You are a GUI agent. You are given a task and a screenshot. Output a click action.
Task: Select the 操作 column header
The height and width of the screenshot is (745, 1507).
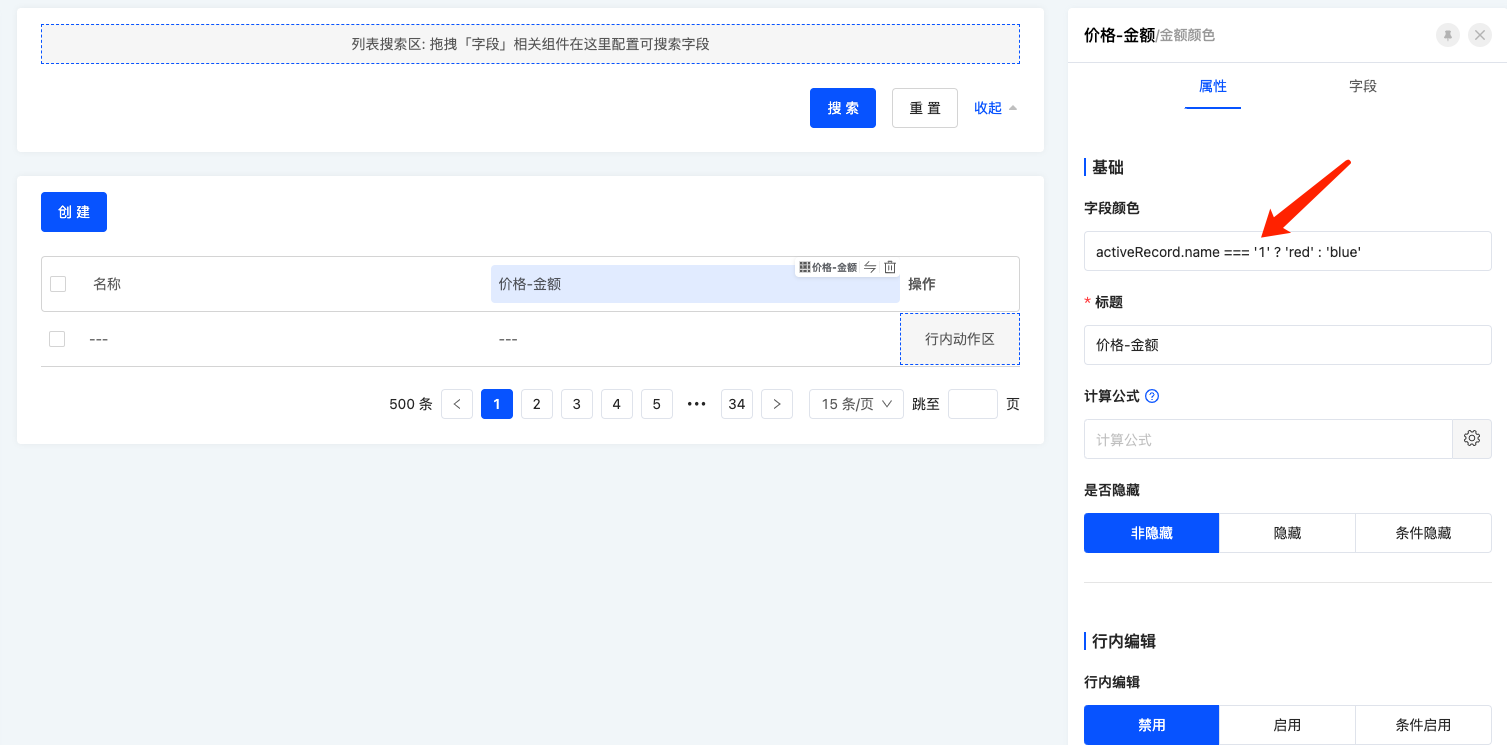tap(922, 284)
